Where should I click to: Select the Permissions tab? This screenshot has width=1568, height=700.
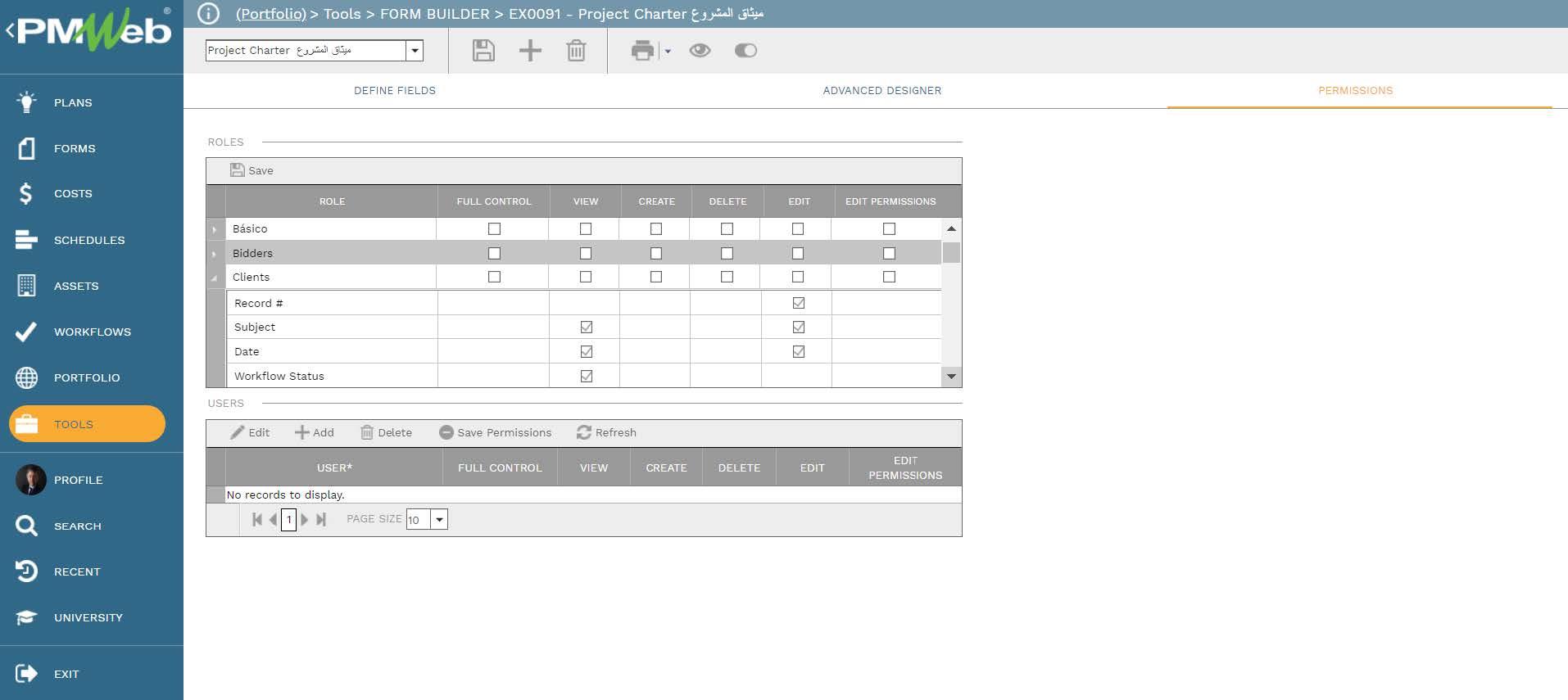coord(1355,91)
